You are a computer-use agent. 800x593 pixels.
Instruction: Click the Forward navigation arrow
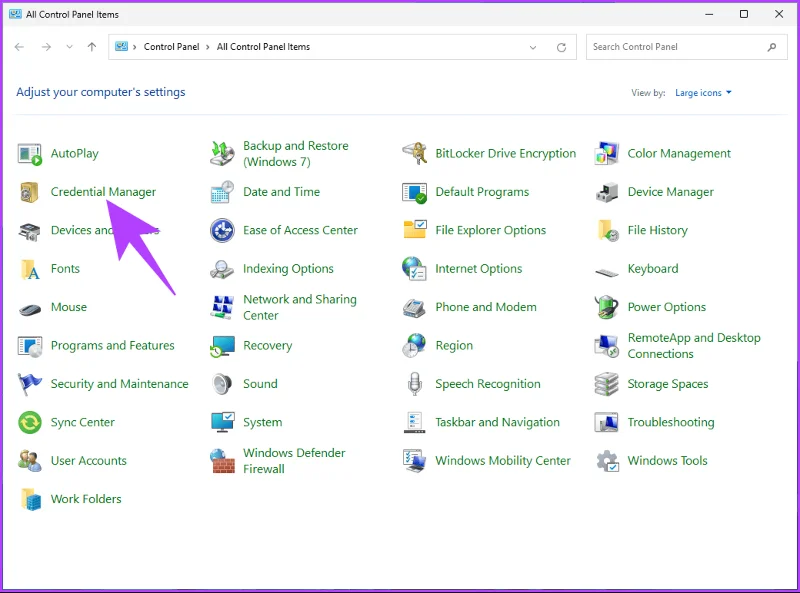46,47
